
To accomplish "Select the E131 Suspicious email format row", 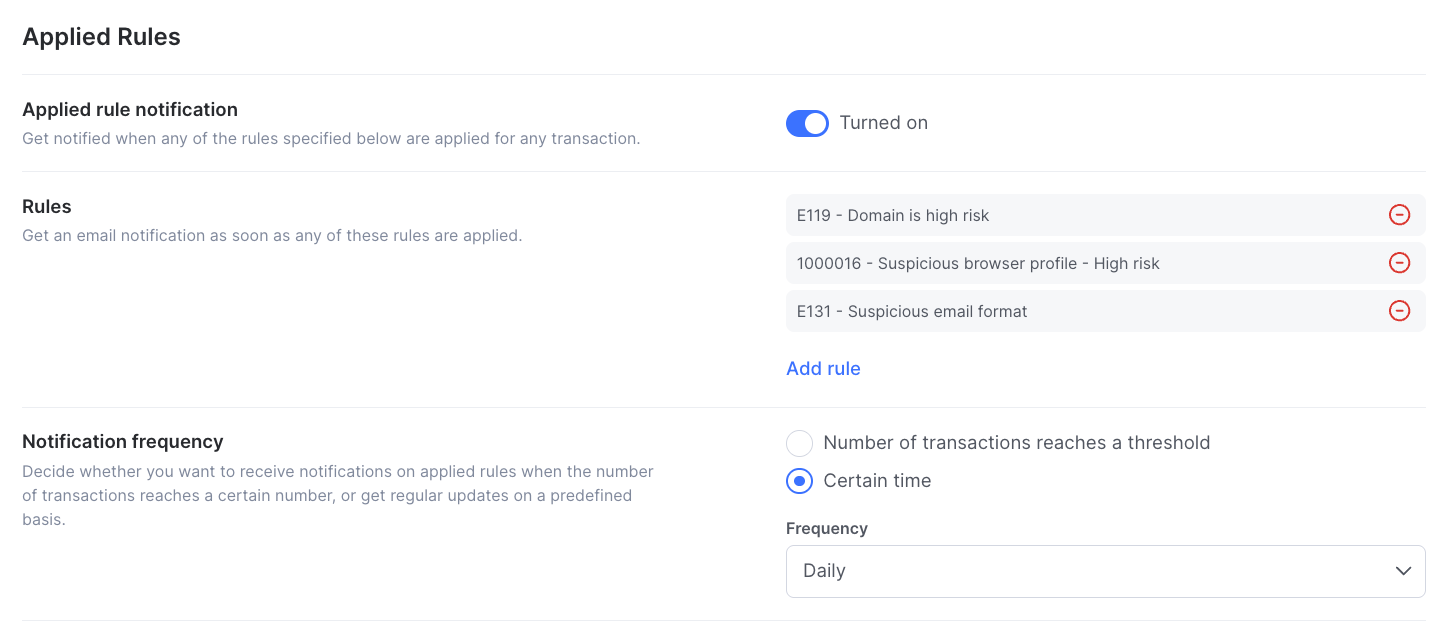I will pyautogui.click(x=1105, y=311).
